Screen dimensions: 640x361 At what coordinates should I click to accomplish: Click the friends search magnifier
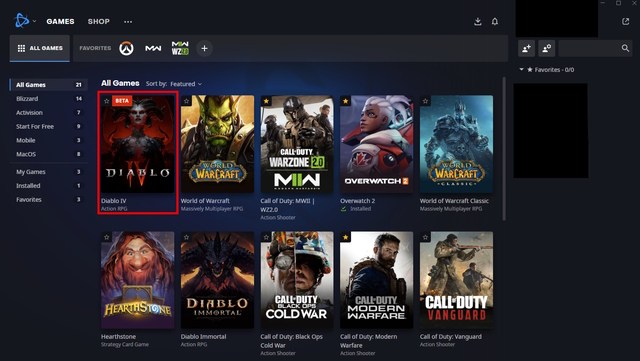[x=625, y=48]
